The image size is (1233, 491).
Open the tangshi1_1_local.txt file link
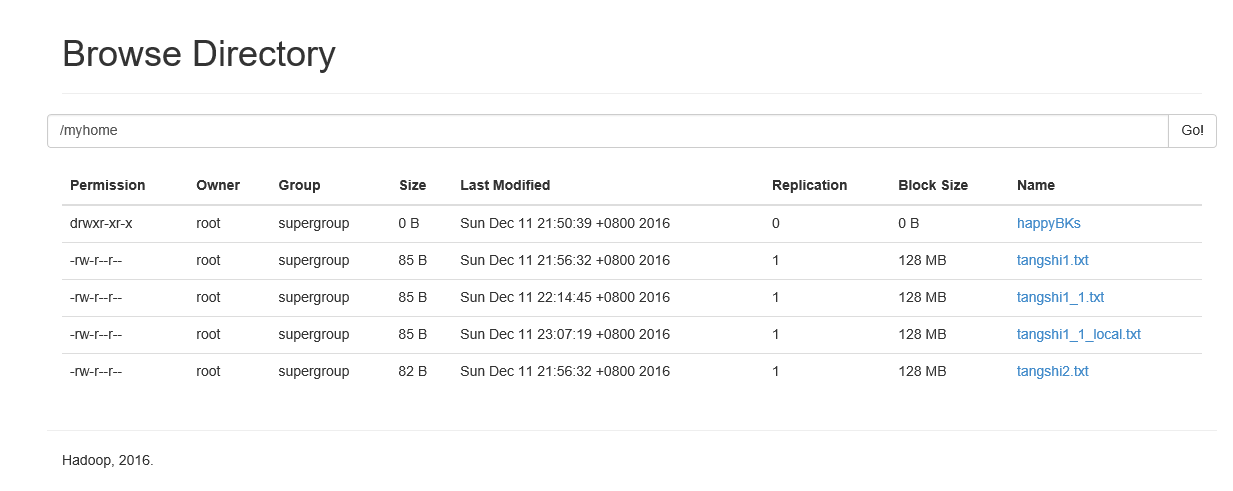click(x=1078, y=334)
